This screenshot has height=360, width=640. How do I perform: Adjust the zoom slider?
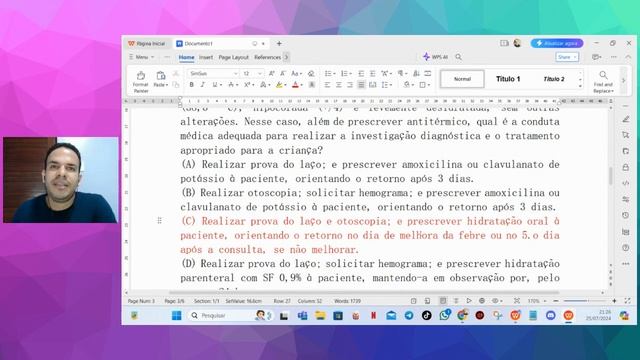click(585, 301)
